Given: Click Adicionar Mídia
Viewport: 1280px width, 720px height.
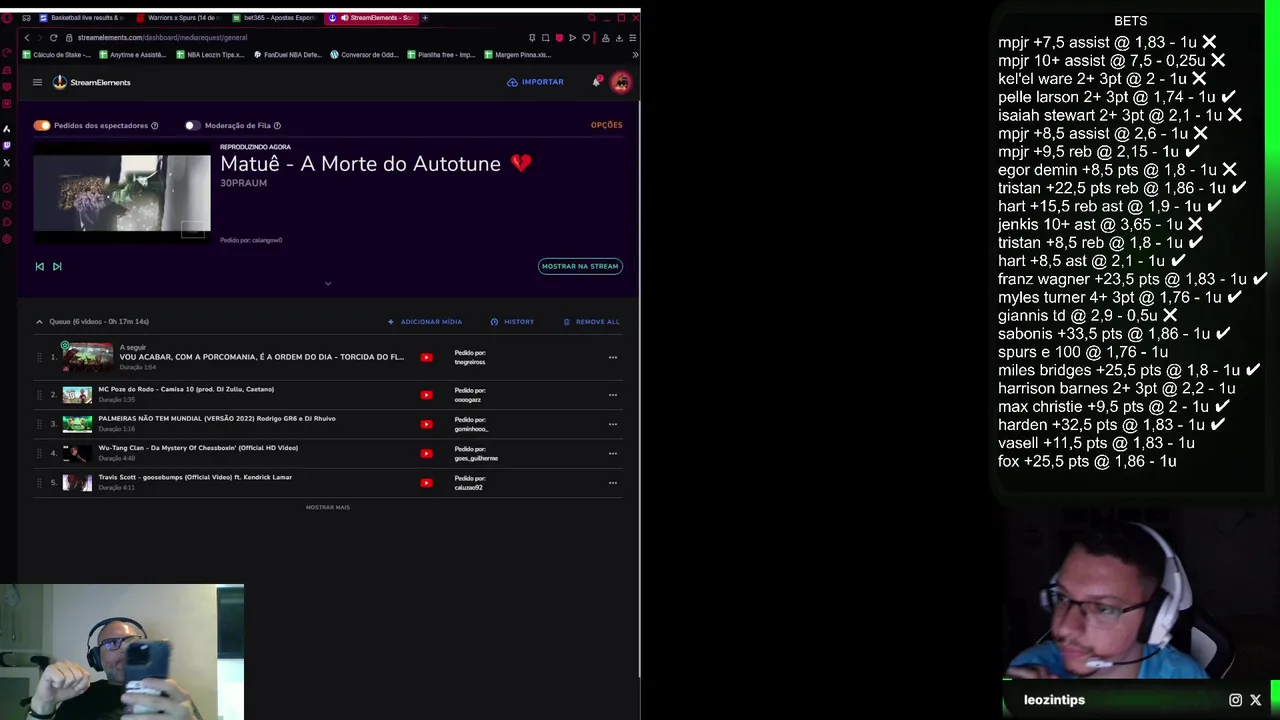Looking at the screenshot, I should point(425,321).
